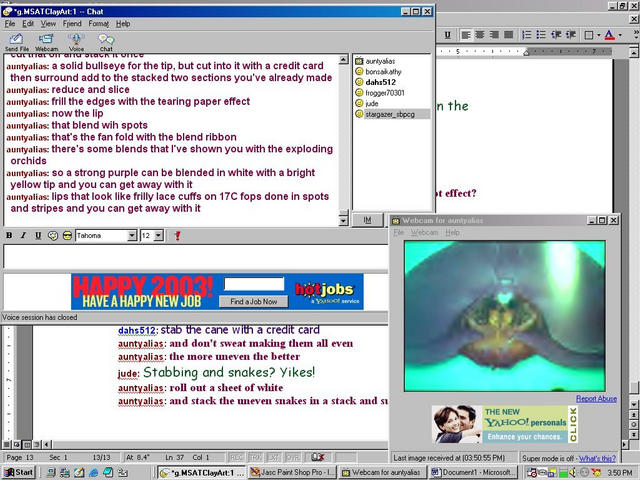
Task: Open the Format menu in chat window
Action: point(99,24)
